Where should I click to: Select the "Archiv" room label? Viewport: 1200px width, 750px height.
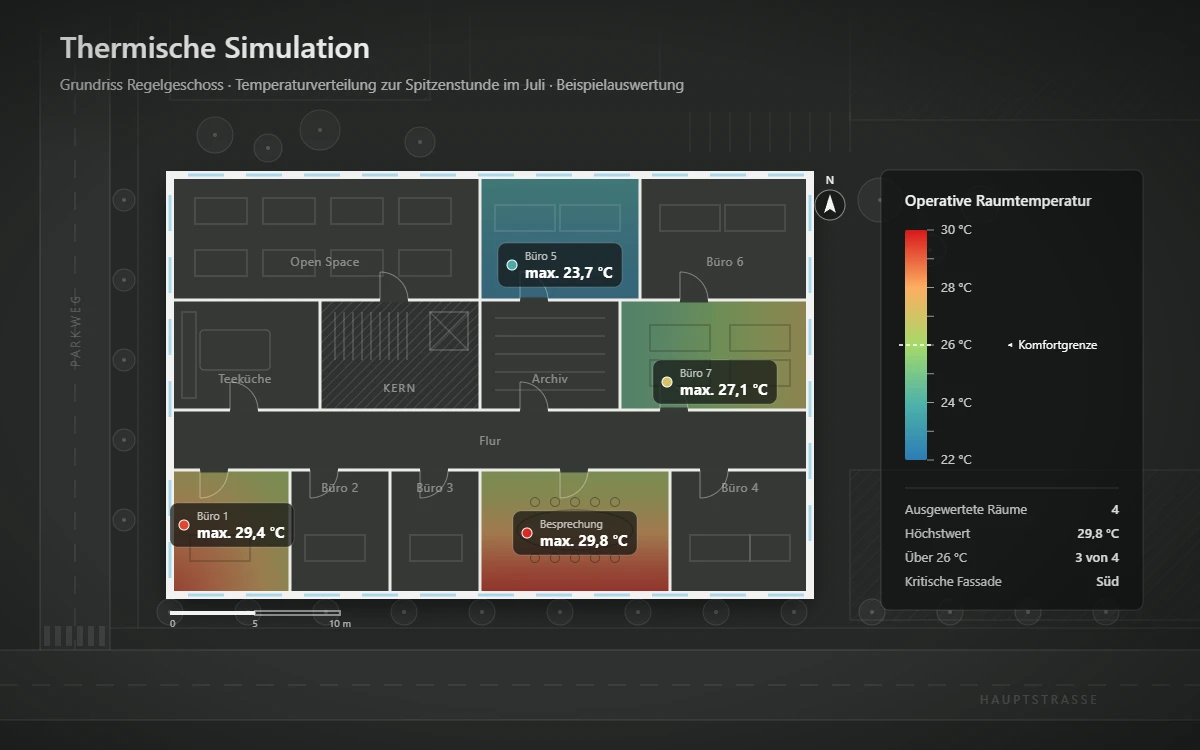click(x=550, y=379)
